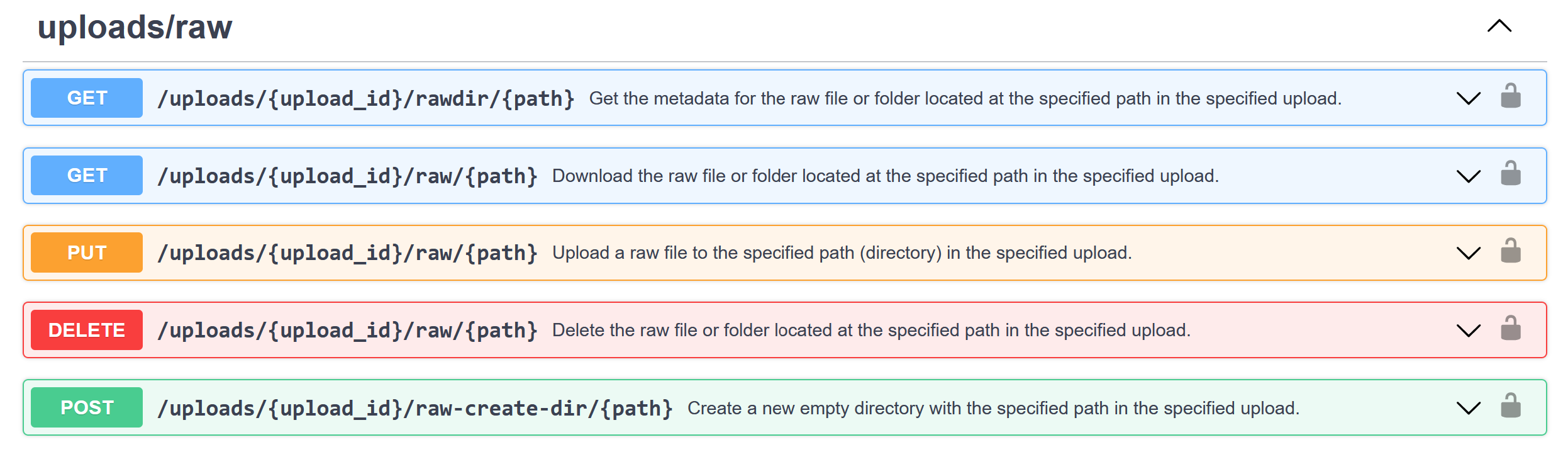
Task: Click 'Download the raw file or folder' description
Action: pyautogui.click(x=886, y=176)
